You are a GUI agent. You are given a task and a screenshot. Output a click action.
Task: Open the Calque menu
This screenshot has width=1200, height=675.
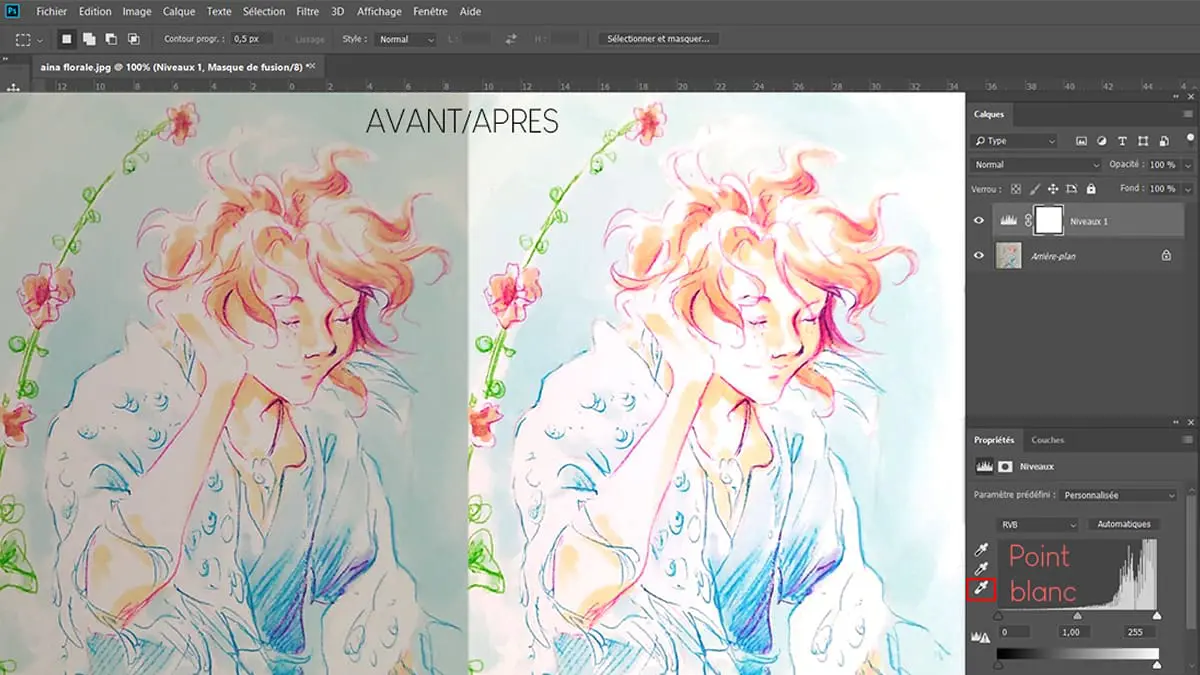(179, 11)
